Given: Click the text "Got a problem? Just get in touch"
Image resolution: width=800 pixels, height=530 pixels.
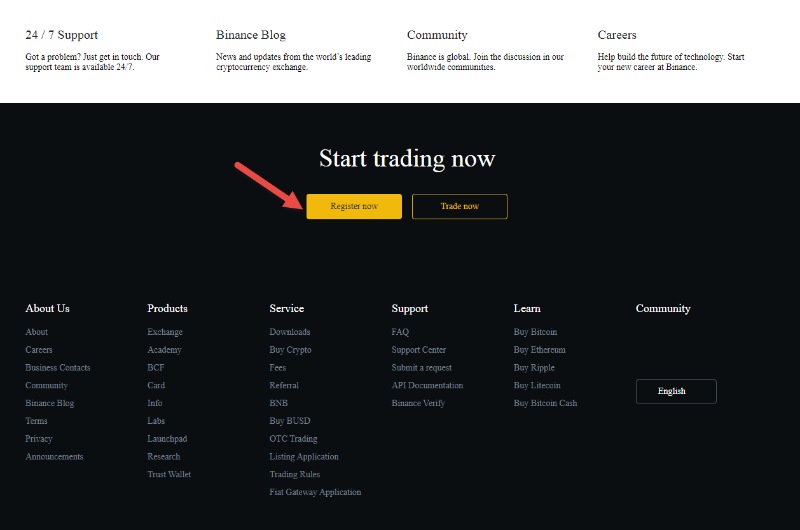Looking at the screenshot, I should 84,57.
